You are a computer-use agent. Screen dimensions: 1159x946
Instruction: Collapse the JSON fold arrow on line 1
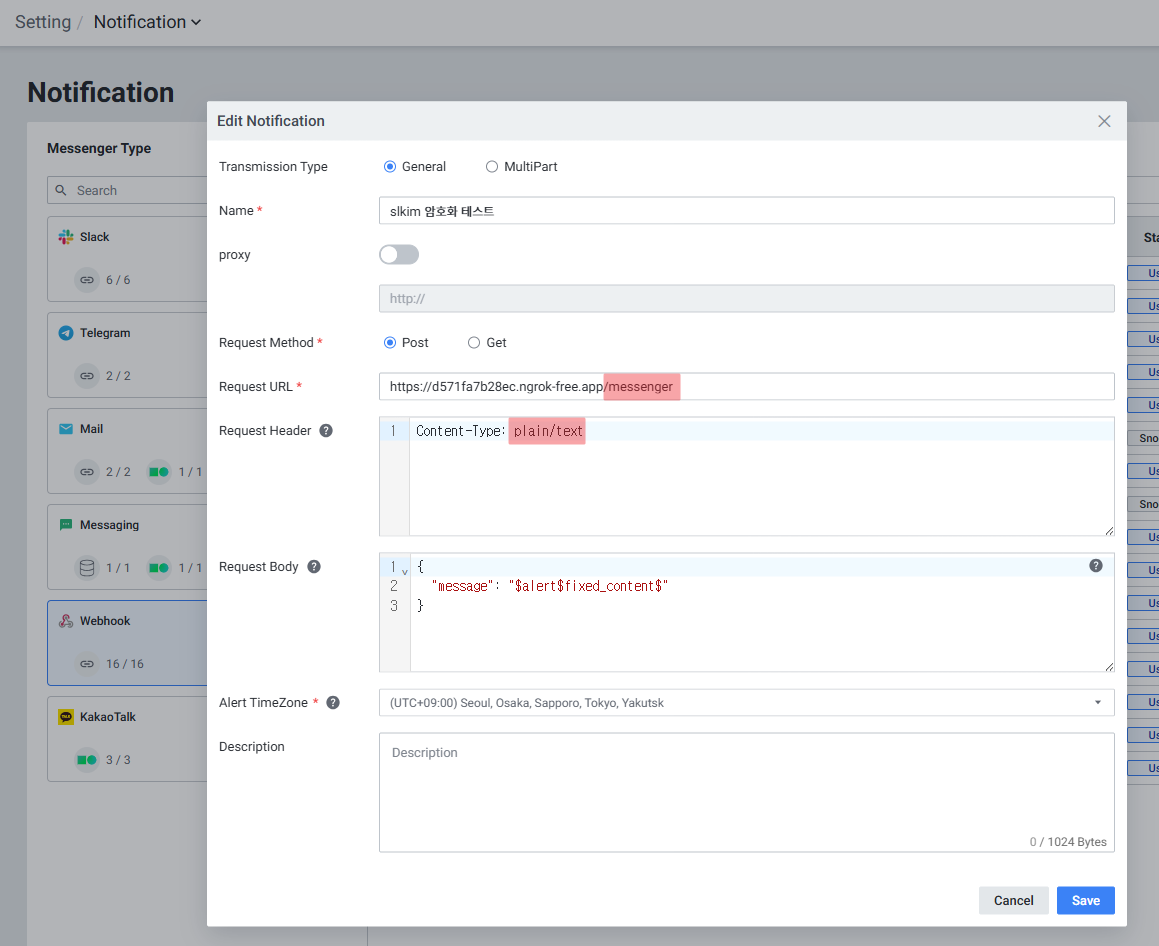(404, 570)
